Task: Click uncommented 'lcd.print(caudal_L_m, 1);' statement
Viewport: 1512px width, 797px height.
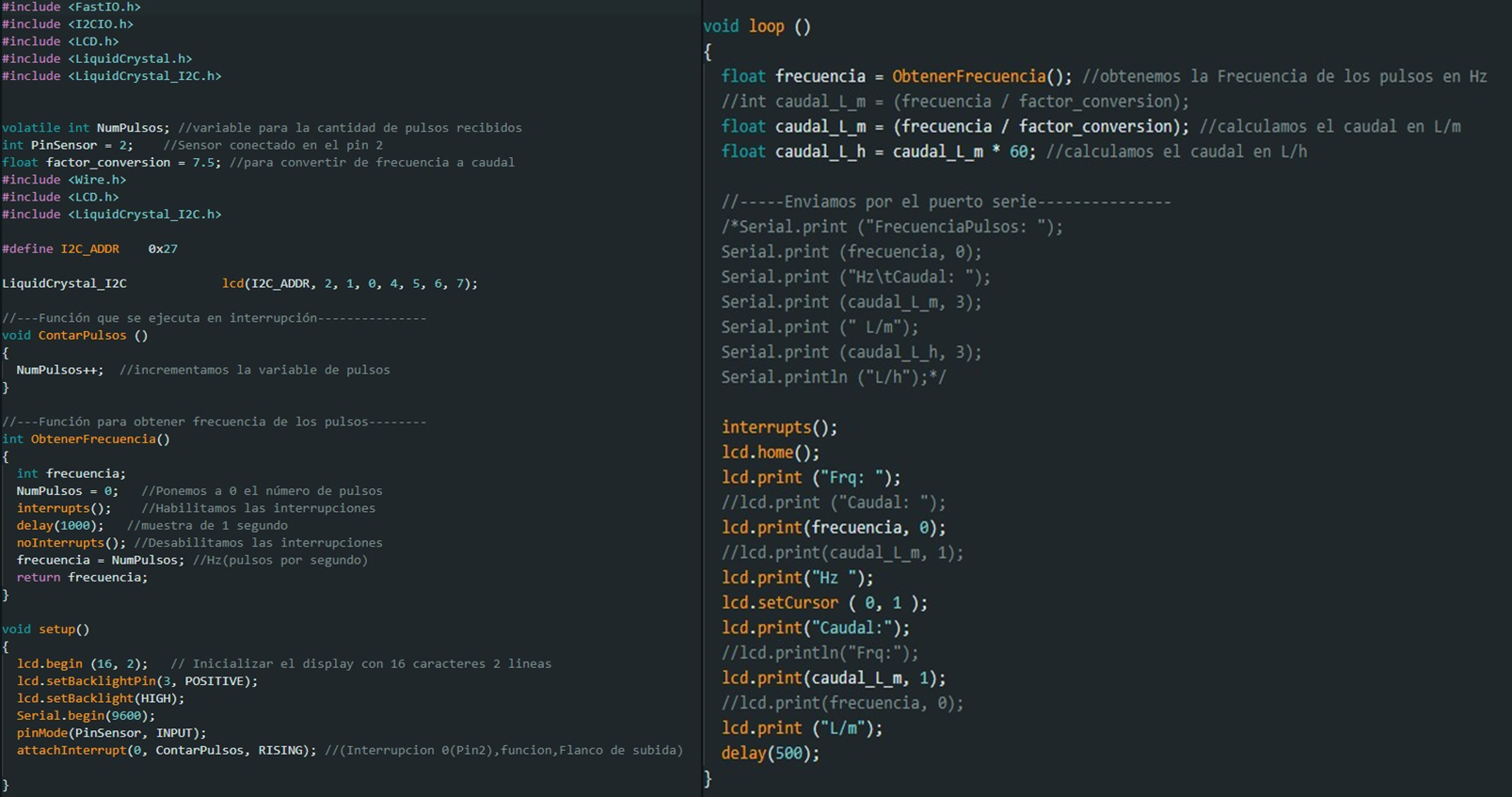Action: 834,677
